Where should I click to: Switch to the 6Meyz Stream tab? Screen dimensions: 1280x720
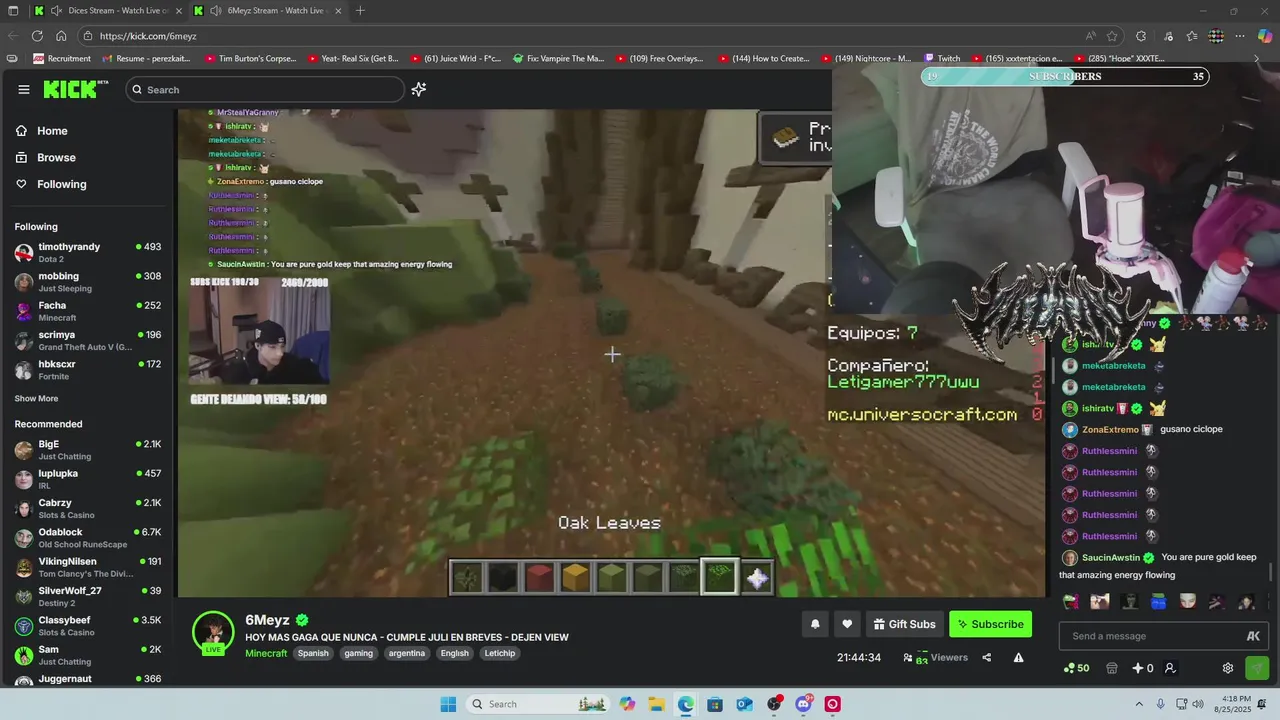268,10
